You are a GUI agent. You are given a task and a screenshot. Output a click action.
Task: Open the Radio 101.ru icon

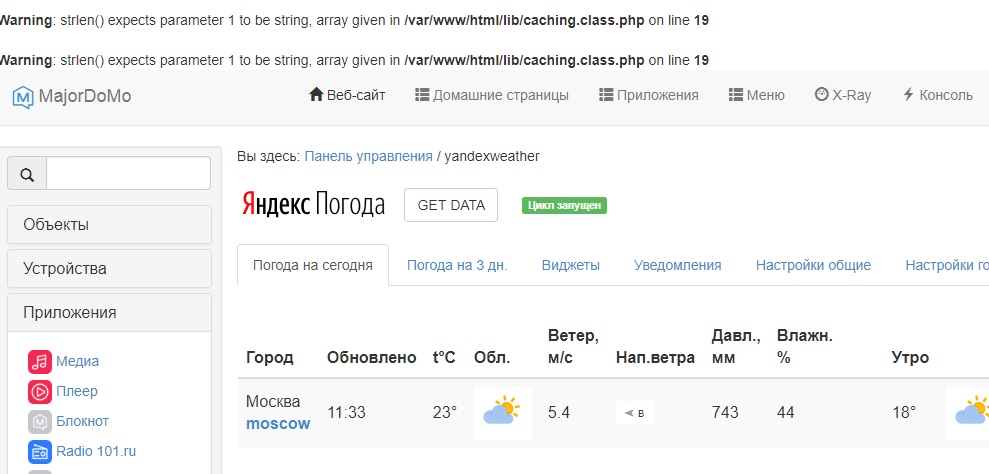[40, 451]
